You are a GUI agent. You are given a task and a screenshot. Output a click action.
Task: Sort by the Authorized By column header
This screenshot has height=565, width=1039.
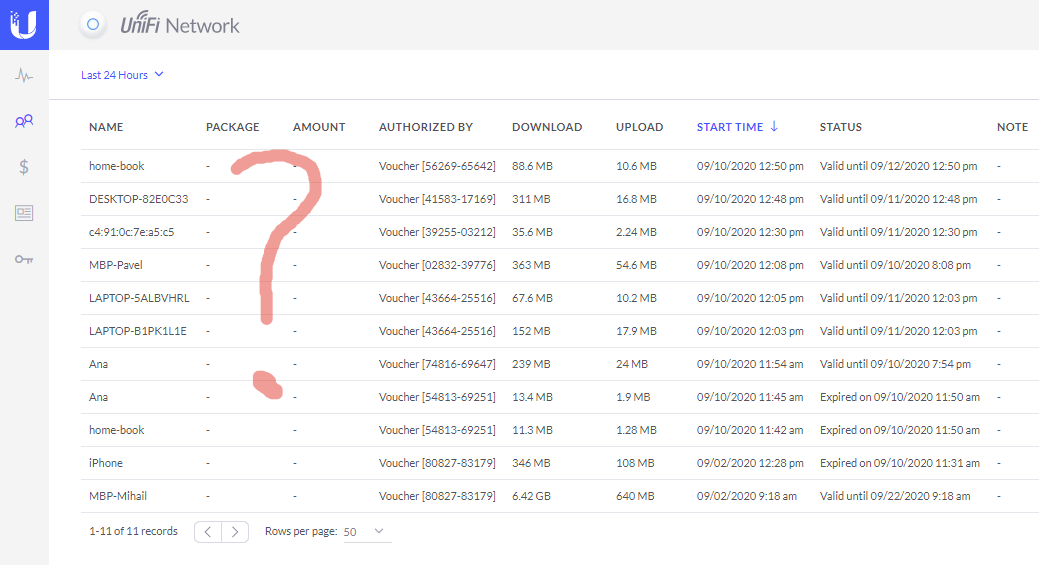point(425,127)
